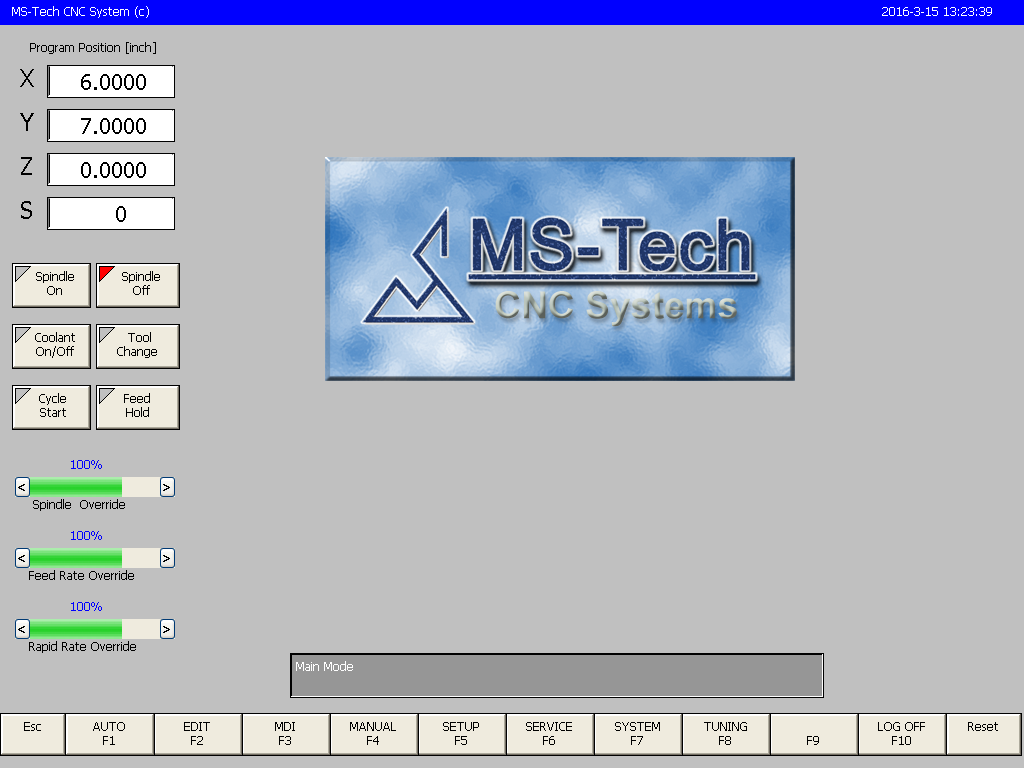This screenshot has width=1024, height=768.
Task: Click the Rapid Rate Override 100% value
Action: (x=86, y=607)
